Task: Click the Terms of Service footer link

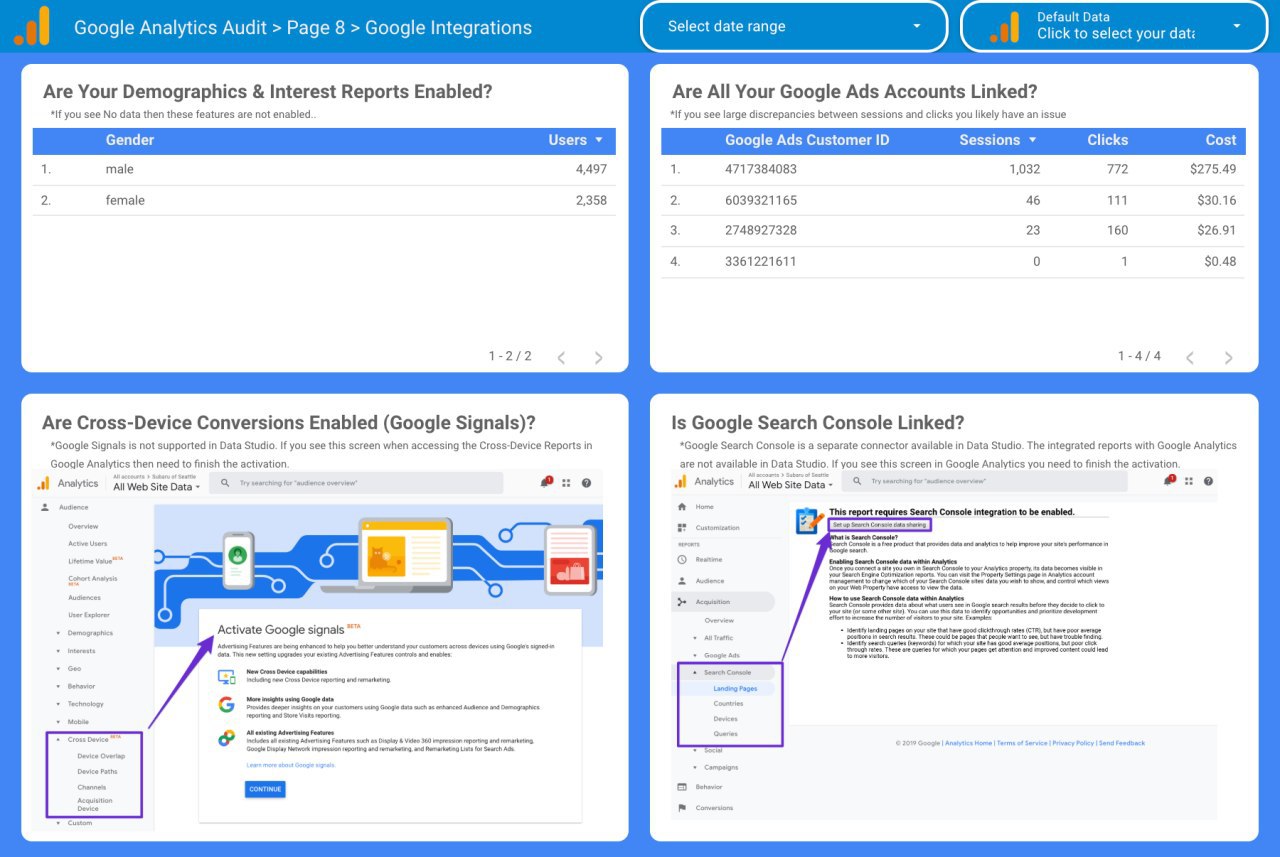Action: tap(1022, 743)
